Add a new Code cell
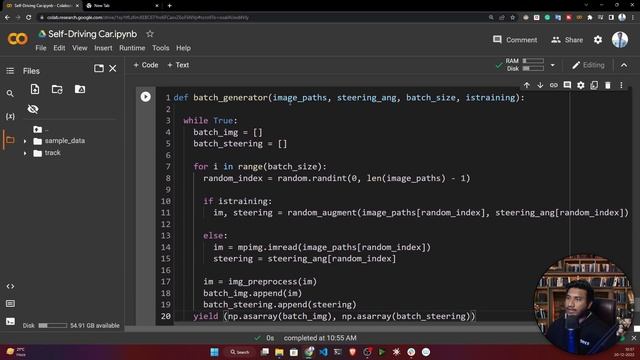Screen dimensions: 640x360 coord(146,65)
